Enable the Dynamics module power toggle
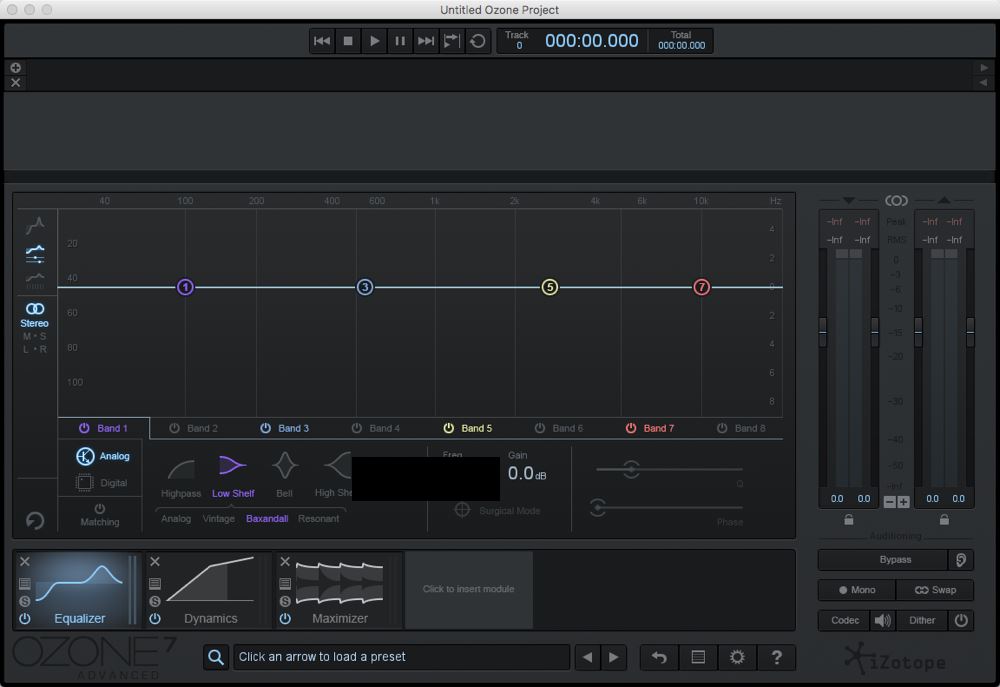 tap(155, 619)
